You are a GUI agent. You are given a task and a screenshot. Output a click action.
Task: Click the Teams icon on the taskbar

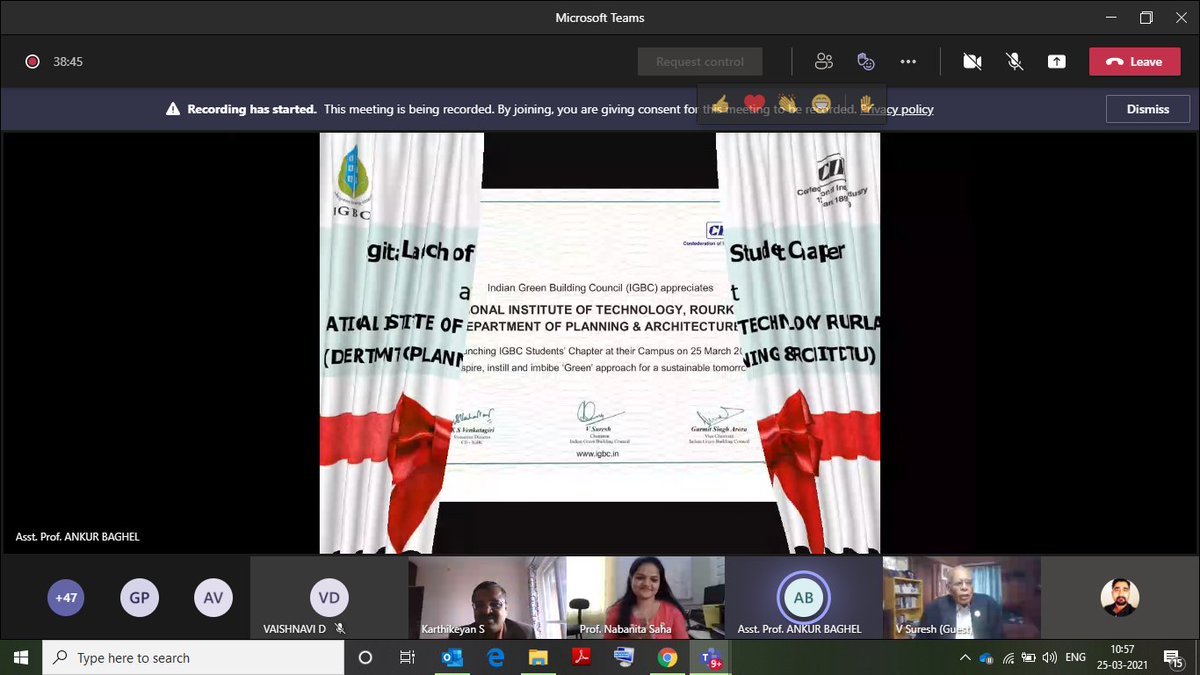(x=711, y=658)
